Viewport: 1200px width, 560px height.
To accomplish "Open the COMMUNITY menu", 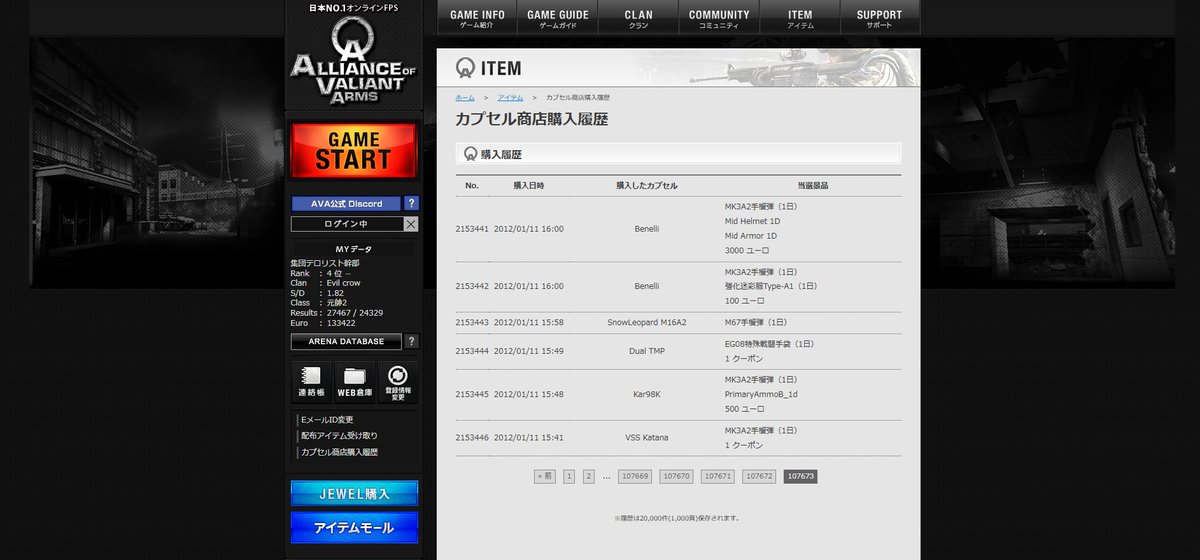I will pyautogui.click(x=719, y=18).
